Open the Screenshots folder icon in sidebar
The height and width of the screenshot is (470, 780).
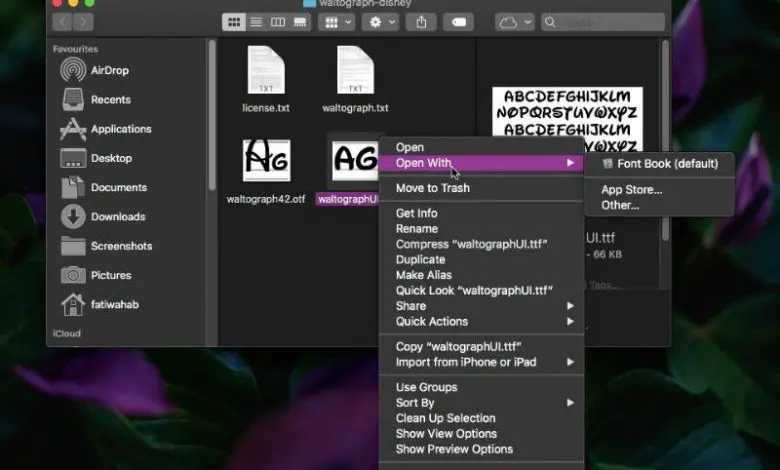[73, 246]
